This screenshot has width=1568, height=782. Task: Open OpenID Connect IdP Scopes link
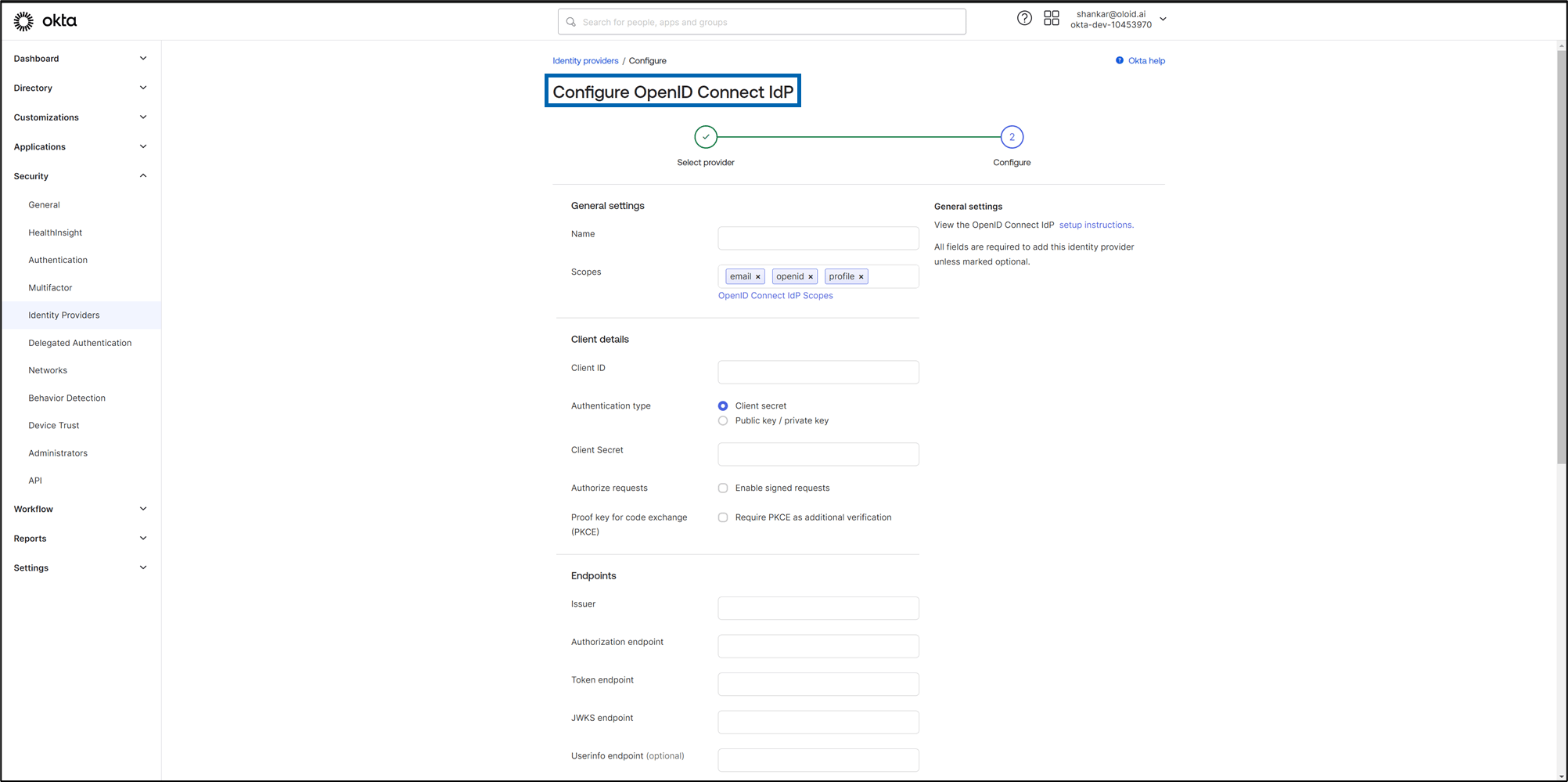coord(775,295)
